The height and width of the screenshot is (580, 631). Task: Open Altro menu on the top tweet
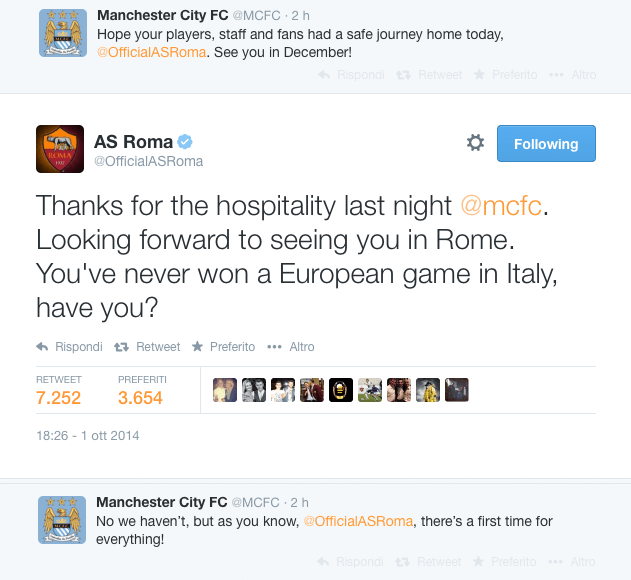tap(579, 75)
